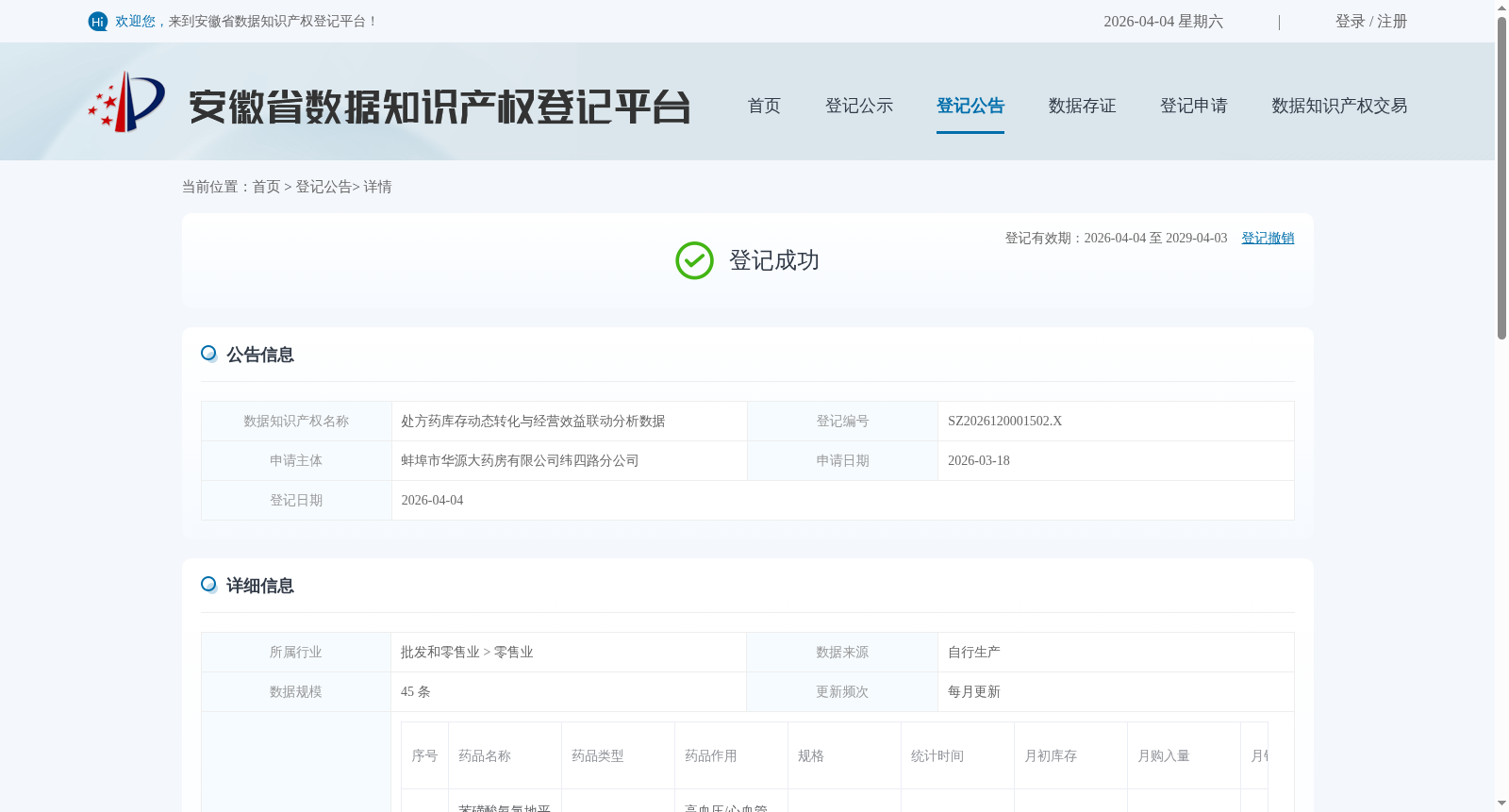Click applicant 蚌埠市华源大药房有限公司纬四路分公司

pos(520,461)
